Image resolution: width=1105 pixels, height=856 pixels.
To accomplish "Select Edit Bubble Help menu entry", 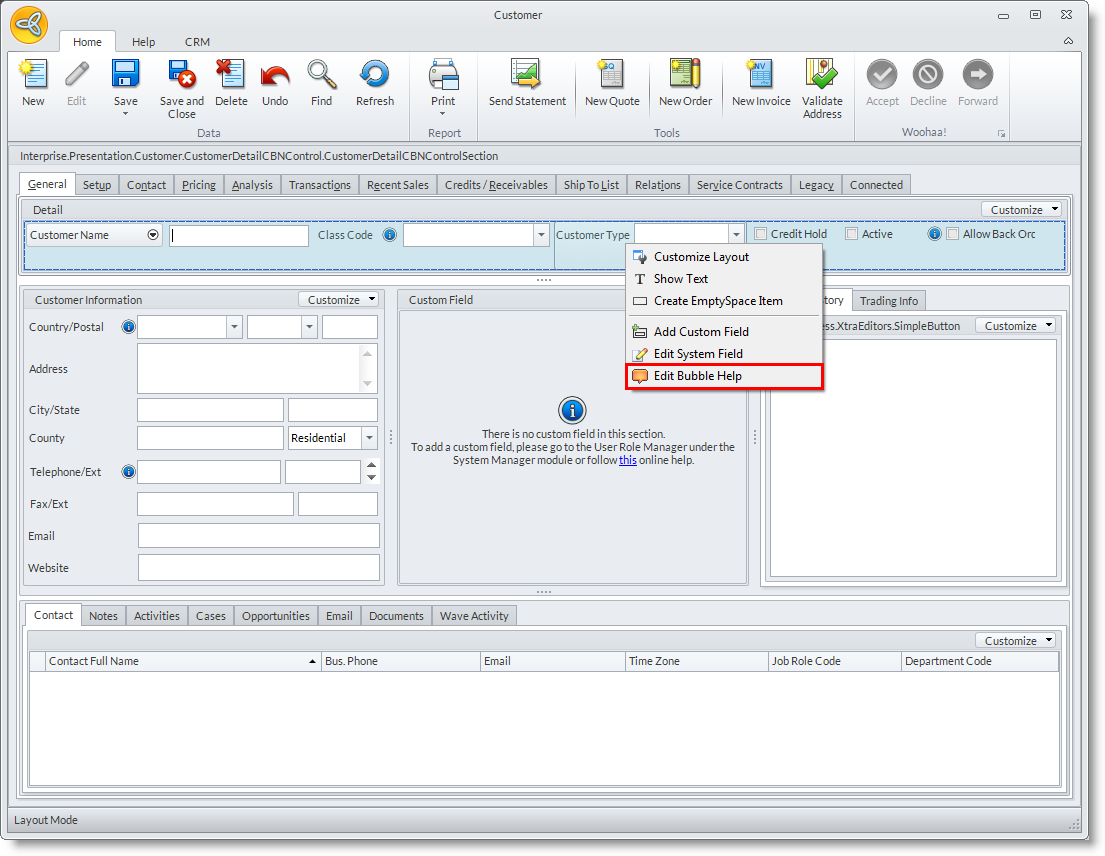I will [x=697, y=376].
